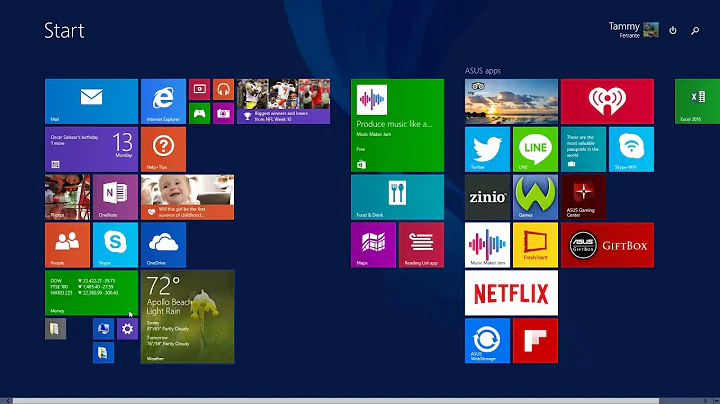This screenshot has height=404, width=720.
Task: Open the Calendar tile showing 13 Monday
Action: click(x=91, y=150)
